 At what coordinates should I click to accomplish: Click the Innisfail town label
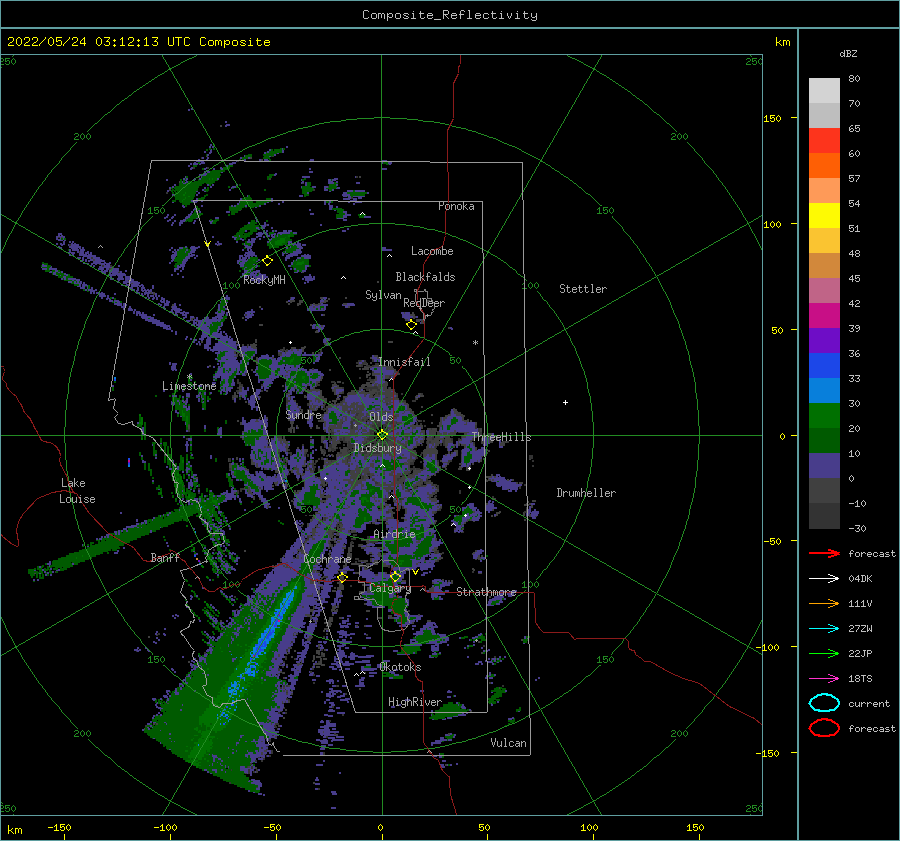point(404,362)
